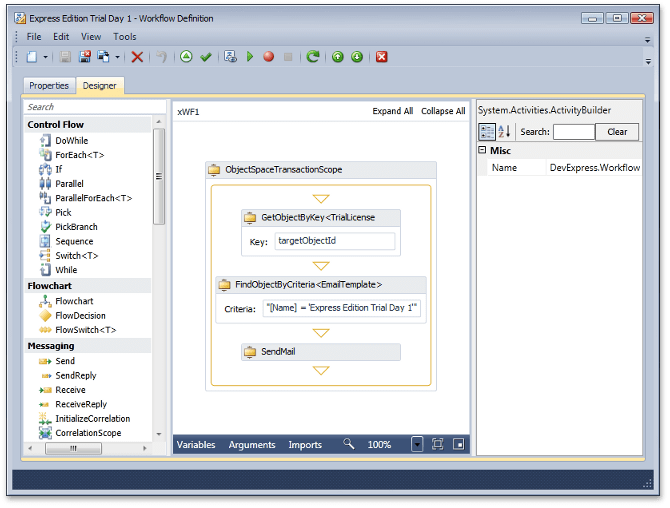Switch property grid to categorized view
Image resolution: width=670 pixels, height=508 pixels.
487,132
